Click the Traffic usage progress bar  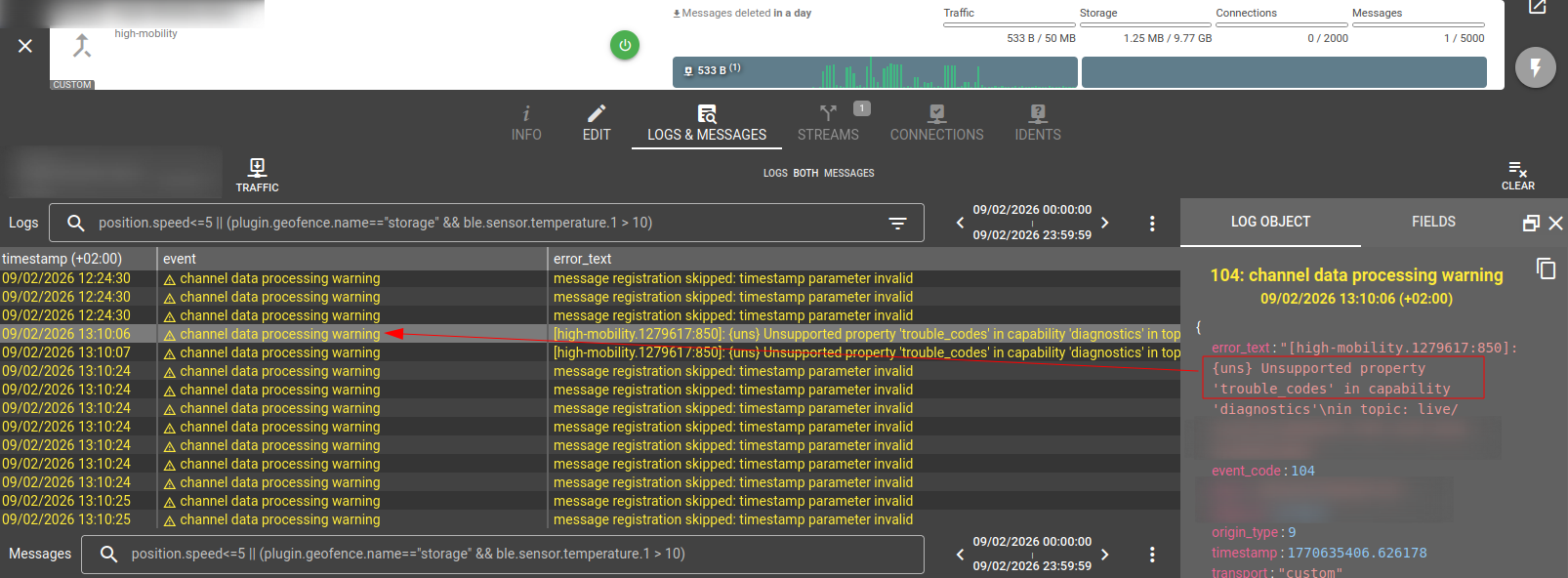click(x=1009, y=24)
